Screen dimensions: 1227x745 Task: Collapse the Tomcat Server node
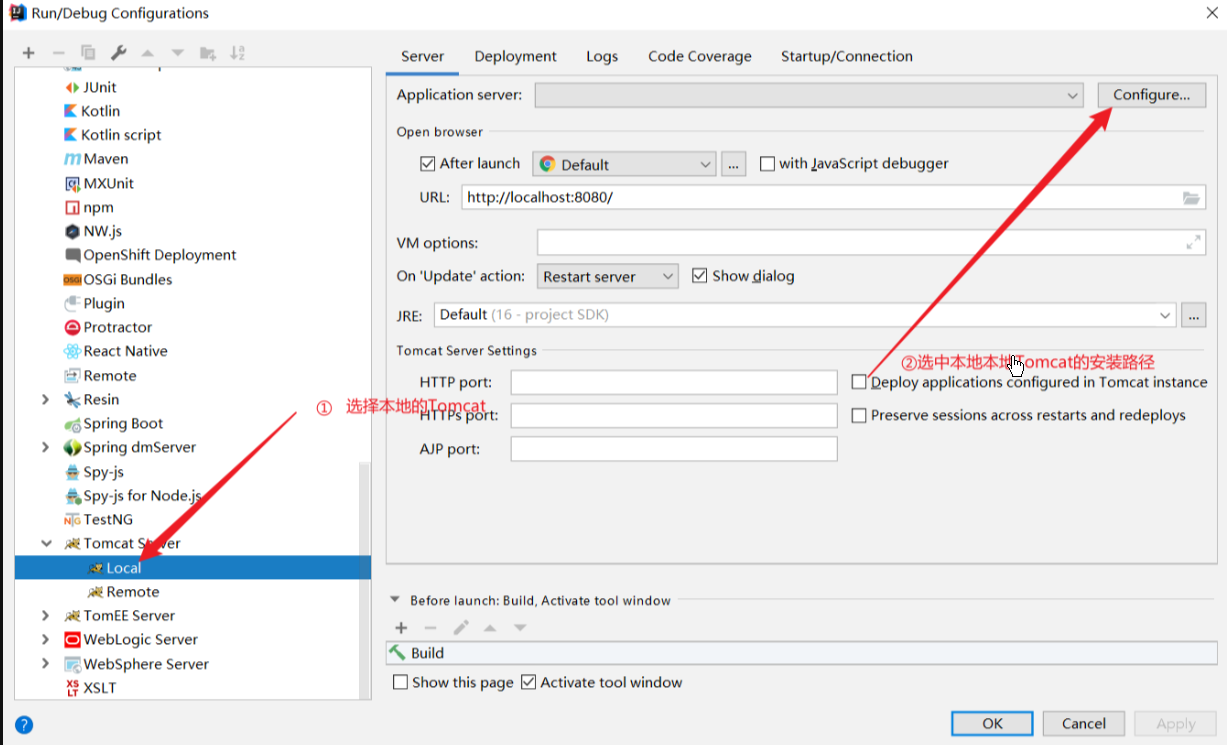(x=45, y=543)
